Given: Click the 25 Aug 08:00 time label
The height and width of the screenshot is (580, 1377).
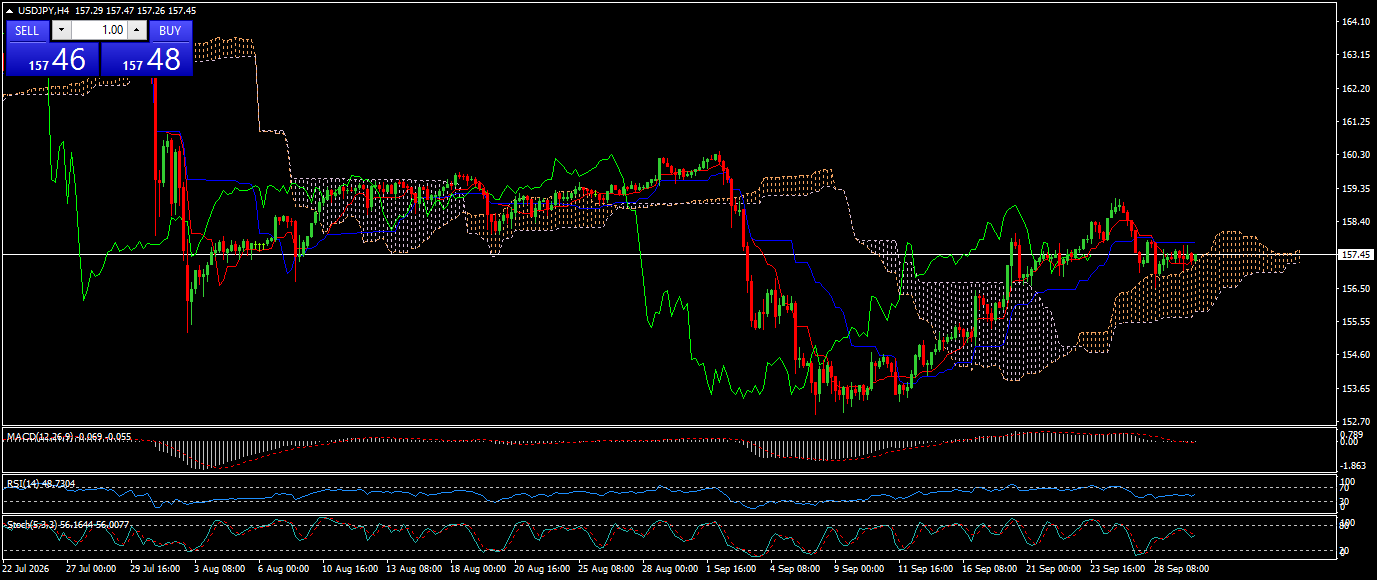Looking at the screenshot, I should pyautogui.click(x=605, y=568).
